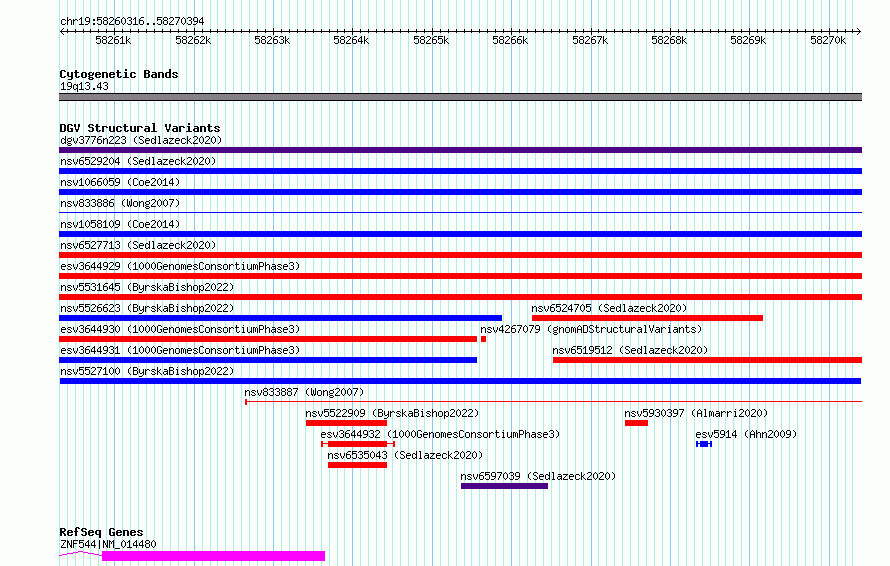Click the 58264k ruler mark

[x=351, y=40]
